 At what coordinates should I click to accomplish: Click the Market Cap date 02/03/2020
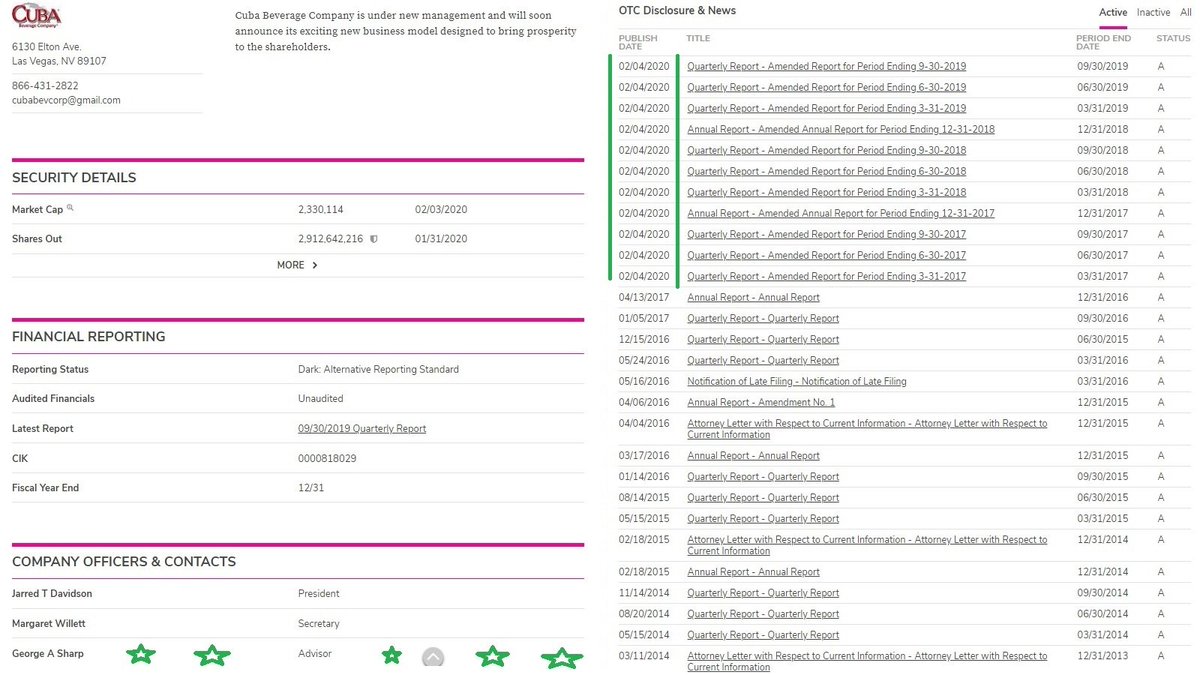click(x=441, y=210)
